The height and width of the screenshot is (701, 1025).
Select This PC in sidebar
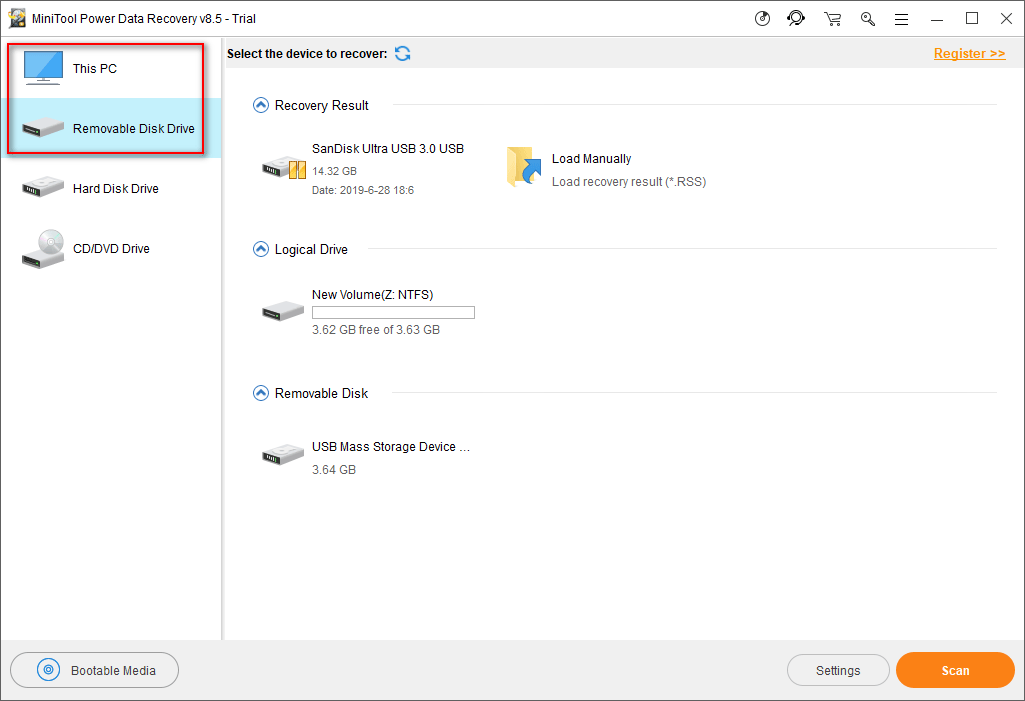[x=95, y=68]
